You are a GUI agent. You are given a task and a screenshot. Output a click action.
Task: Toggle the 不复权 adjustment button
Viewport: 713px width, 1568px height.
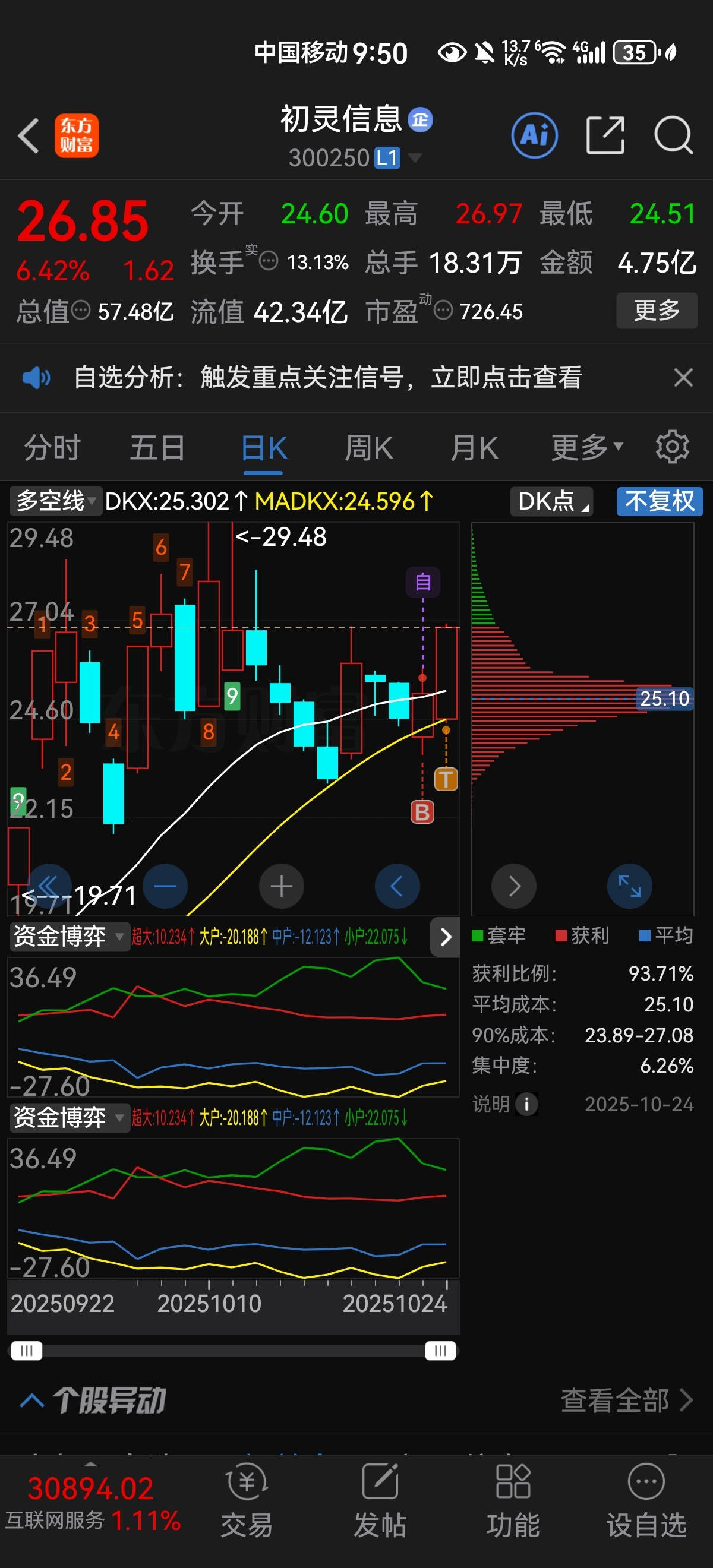click(660, 501)
